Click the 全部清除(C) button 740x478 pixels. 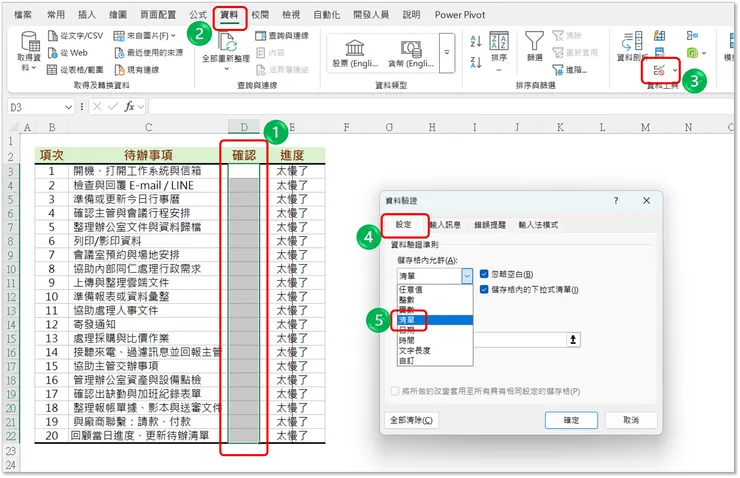point(412,420)
